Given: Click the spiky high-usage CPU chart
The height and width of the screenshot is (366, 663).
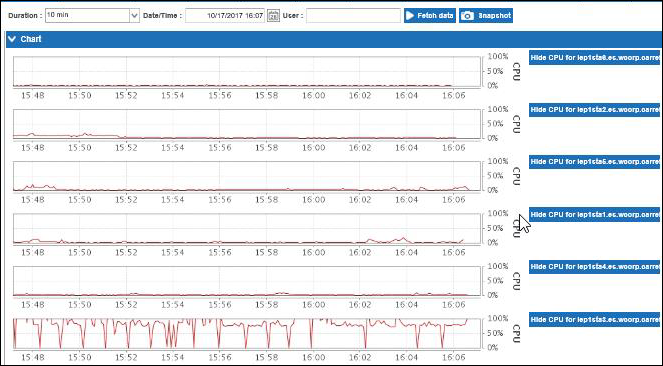Looking at the screenshot, I should [247, 333].
